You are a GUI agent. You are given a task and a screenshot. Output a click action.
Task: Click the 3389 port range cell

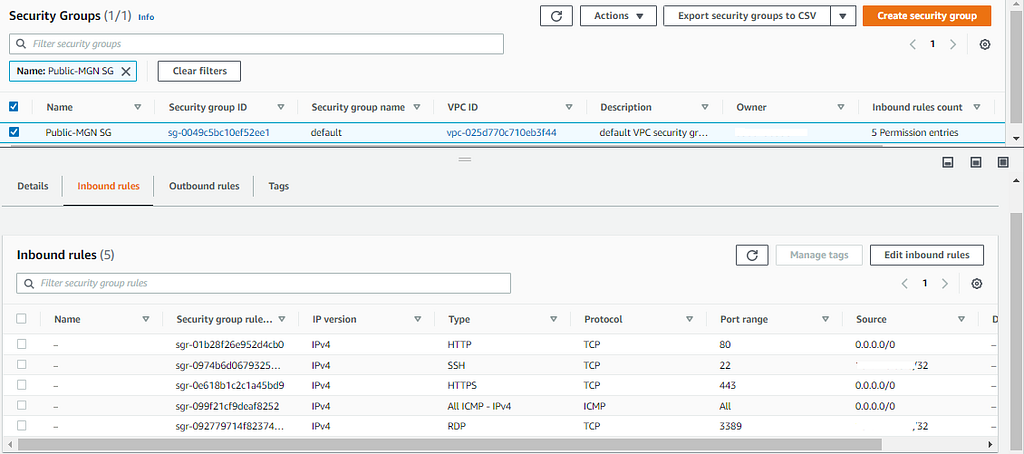pos(731,426)
